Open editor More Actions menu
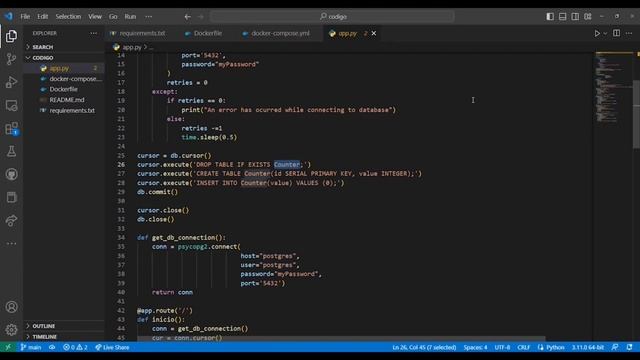The image size is (640, 360). (x=629, y=33)
